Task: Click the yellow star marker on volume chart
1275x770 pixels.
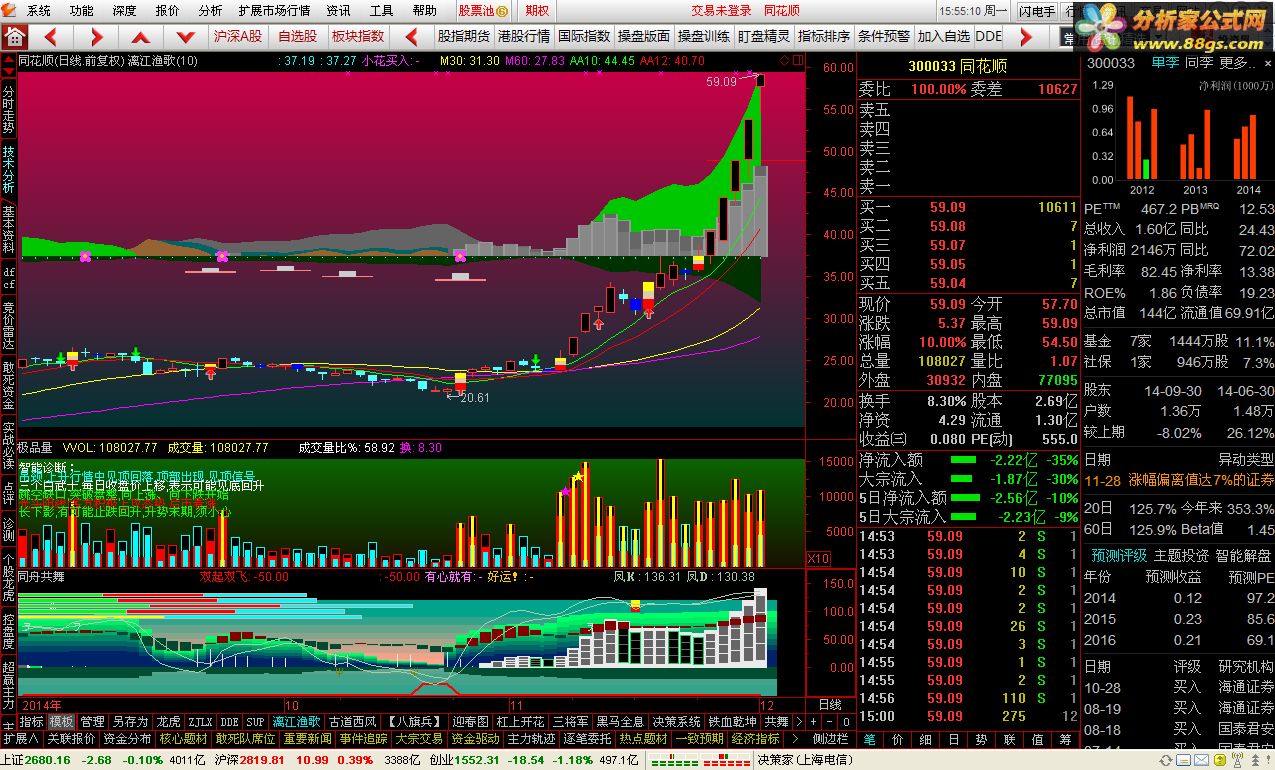Action: click(x=578, y=478)
